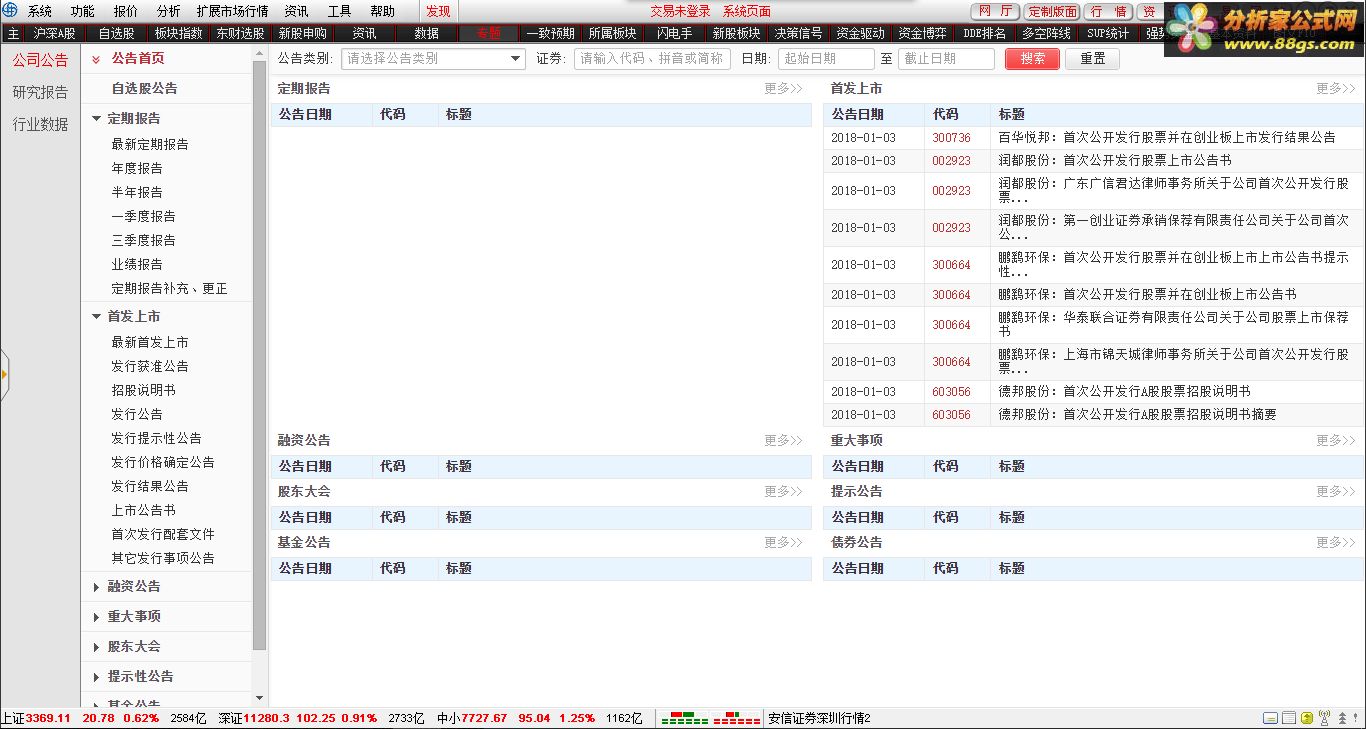1366x729 pixels.
Task: Open the 系统 menu
Action: [40, 11]
